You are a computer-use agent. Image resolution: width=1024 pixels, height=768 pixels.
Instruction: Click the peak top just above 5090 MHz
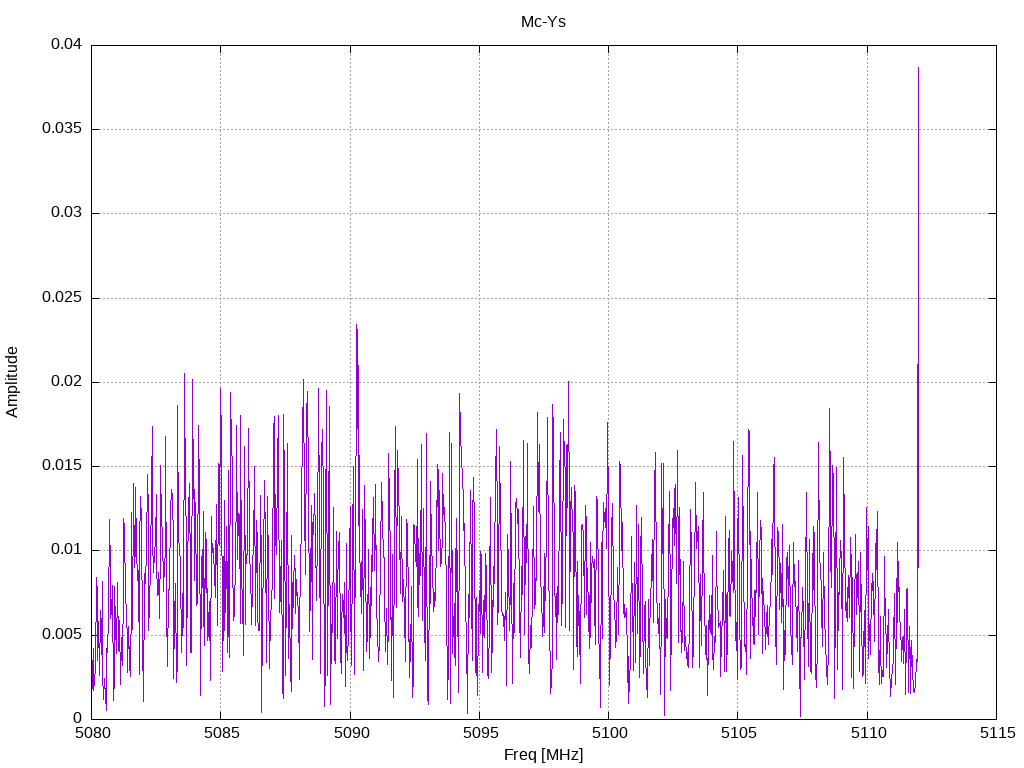356,325
